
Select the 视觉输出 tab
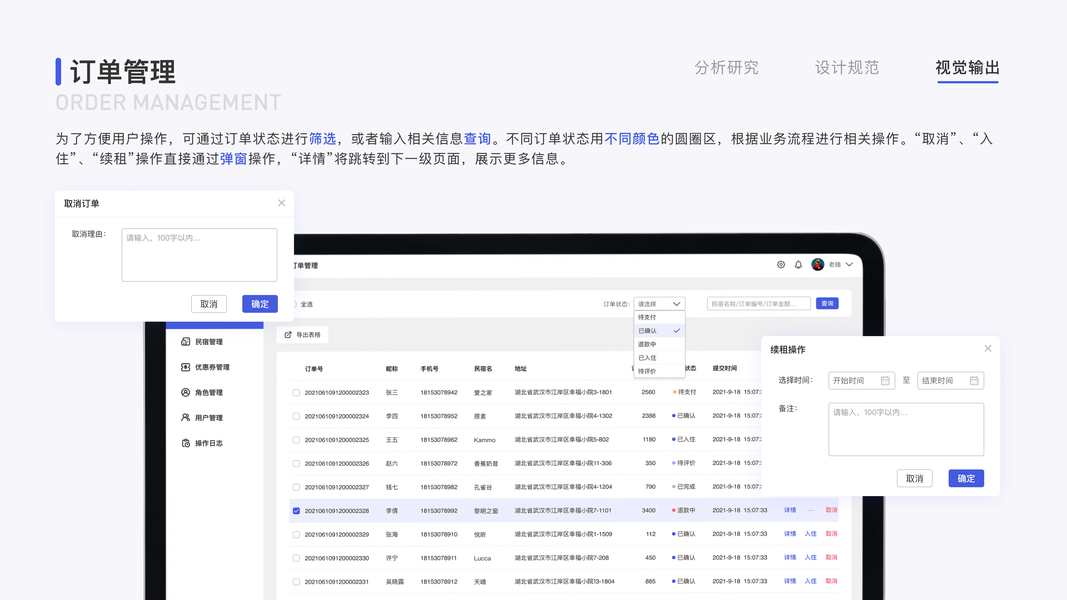pyautogui.click(x=968, y=67)
